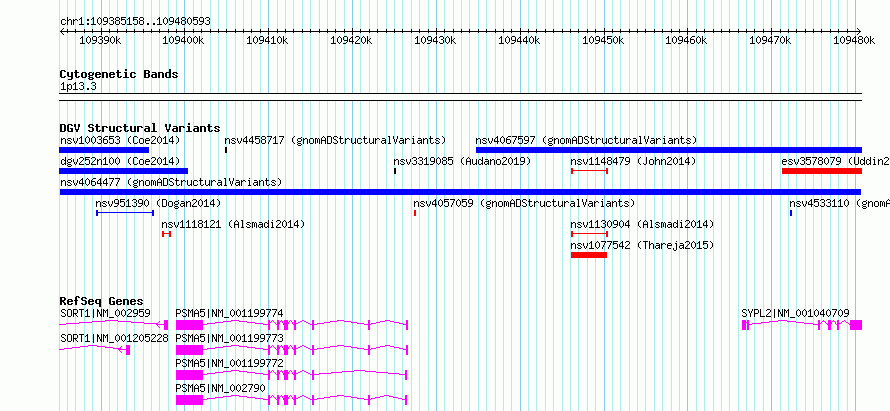890x411 pixels.
Task: Click the nsv1003653 (Coe2014) variant label
Action: tap(120, 140)
